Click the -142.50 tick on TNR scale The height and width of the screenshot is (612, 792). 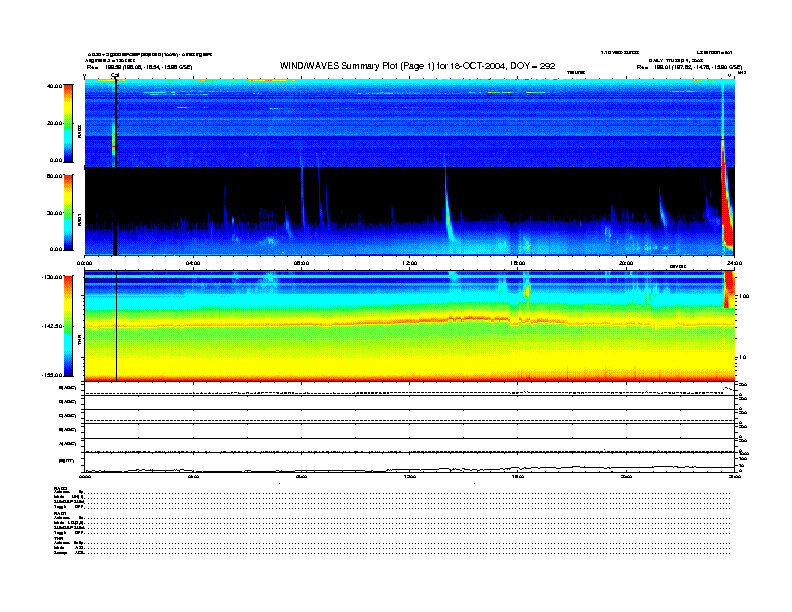(x=52, y=326)
